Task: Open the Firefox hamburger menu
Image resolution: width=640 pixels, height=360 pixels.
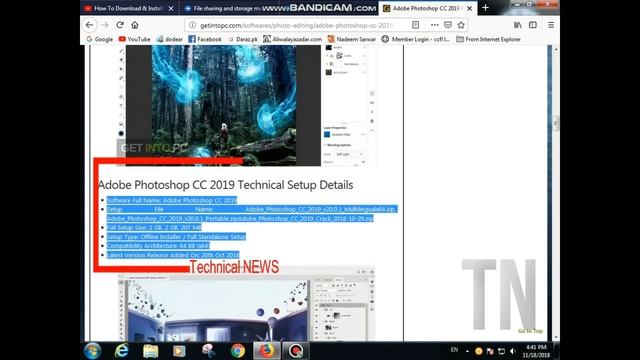Action: (551, 25)
